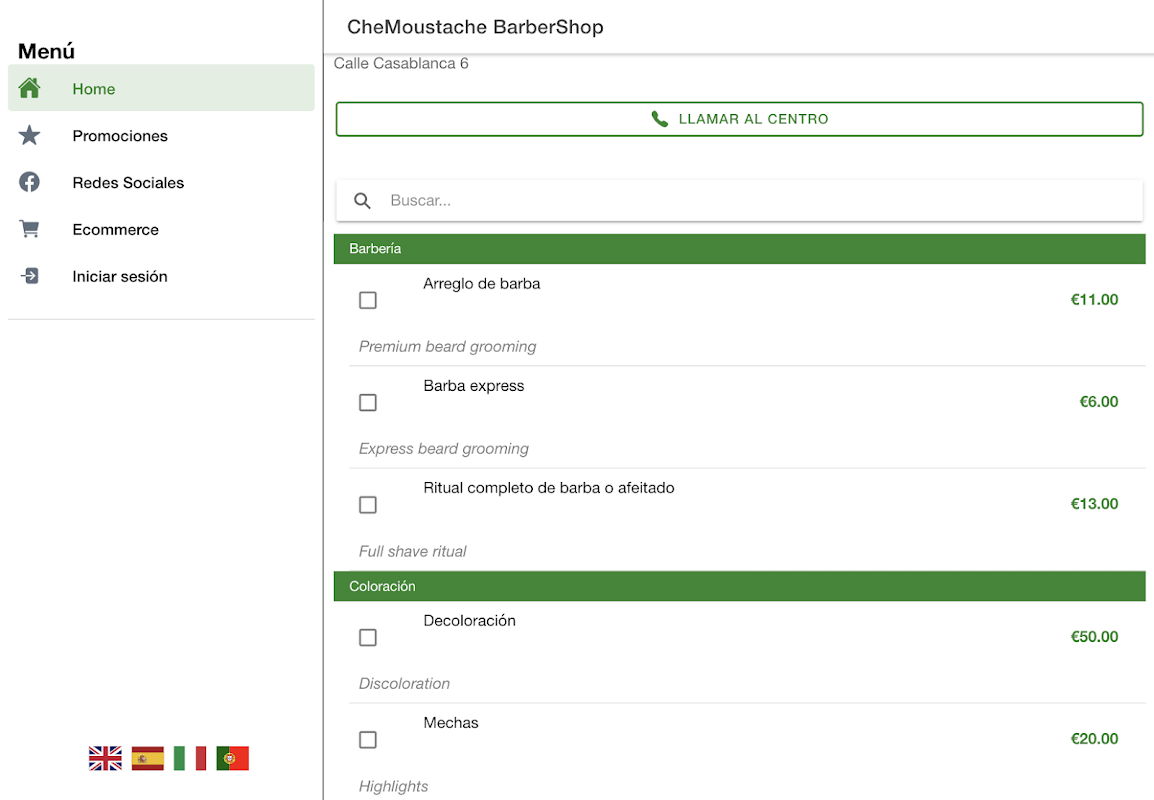This screenshot has width=1154, height=800.
Task: Click the Iniciar sesión login icon
Action: click(30, 276)
